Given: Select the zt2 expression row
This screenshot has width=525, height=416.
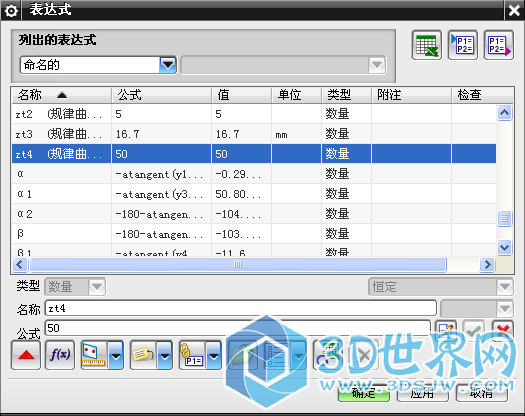Looking at the screenshot, I should point(254,114).
